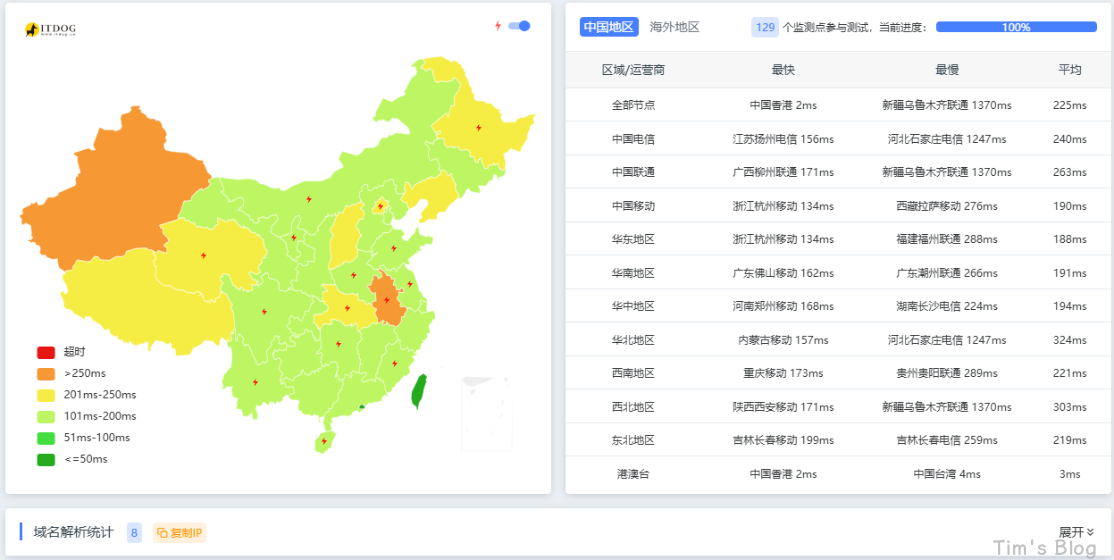The image size is (1114, 560).
Task: Click 江苏扬州电信 156ms cell
Action: coord(783,139)
